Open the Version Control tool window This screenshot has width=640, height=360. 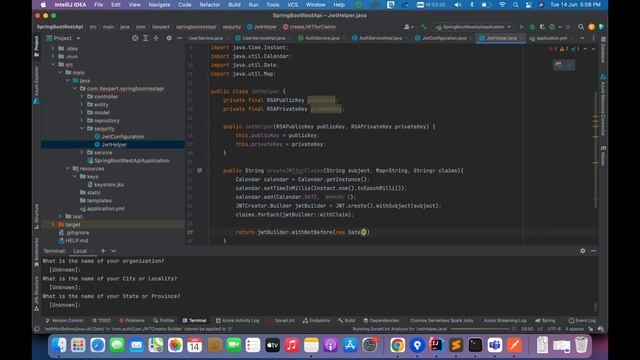coord(64,320)
